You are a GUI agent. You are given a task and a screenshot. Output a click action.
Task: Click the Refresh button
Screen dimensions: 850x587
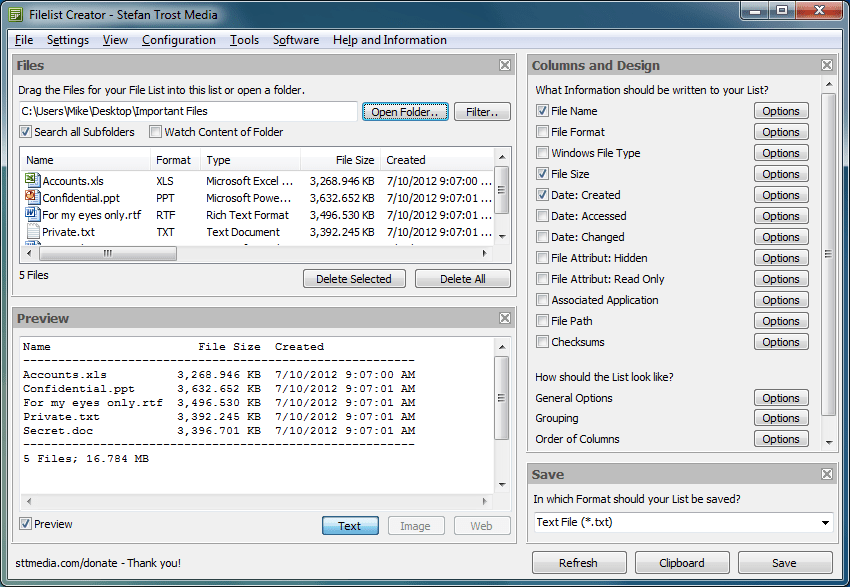click(578, 563)
